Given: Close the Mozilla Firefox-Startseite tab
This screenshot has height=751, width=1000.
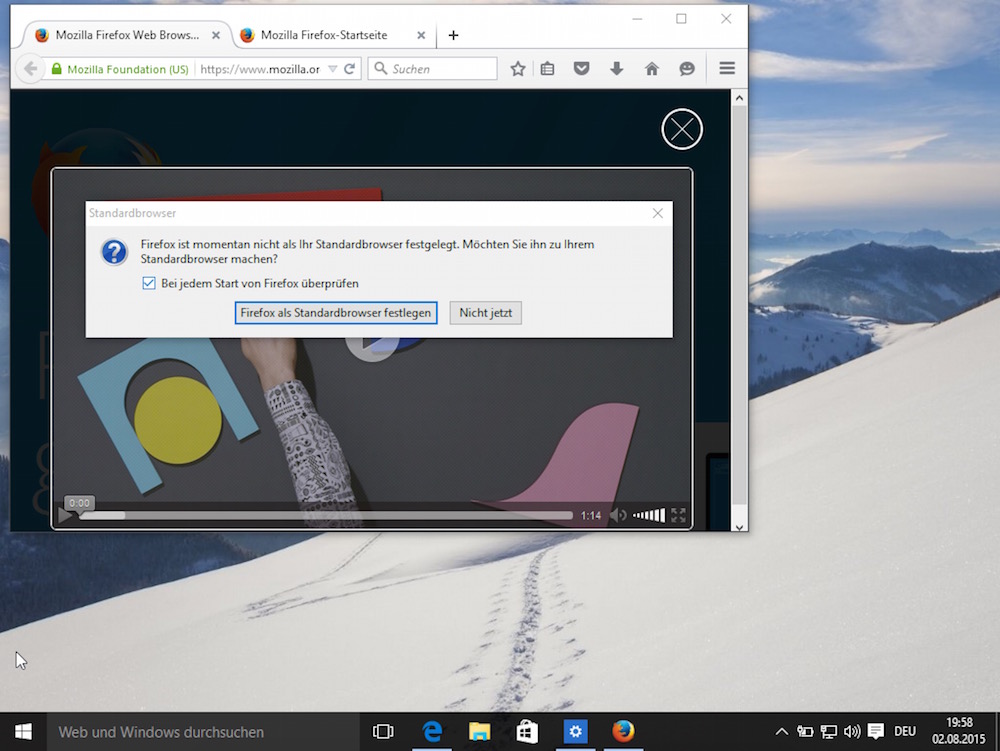Looking at the screenshot, I should (x=421, y=36).
